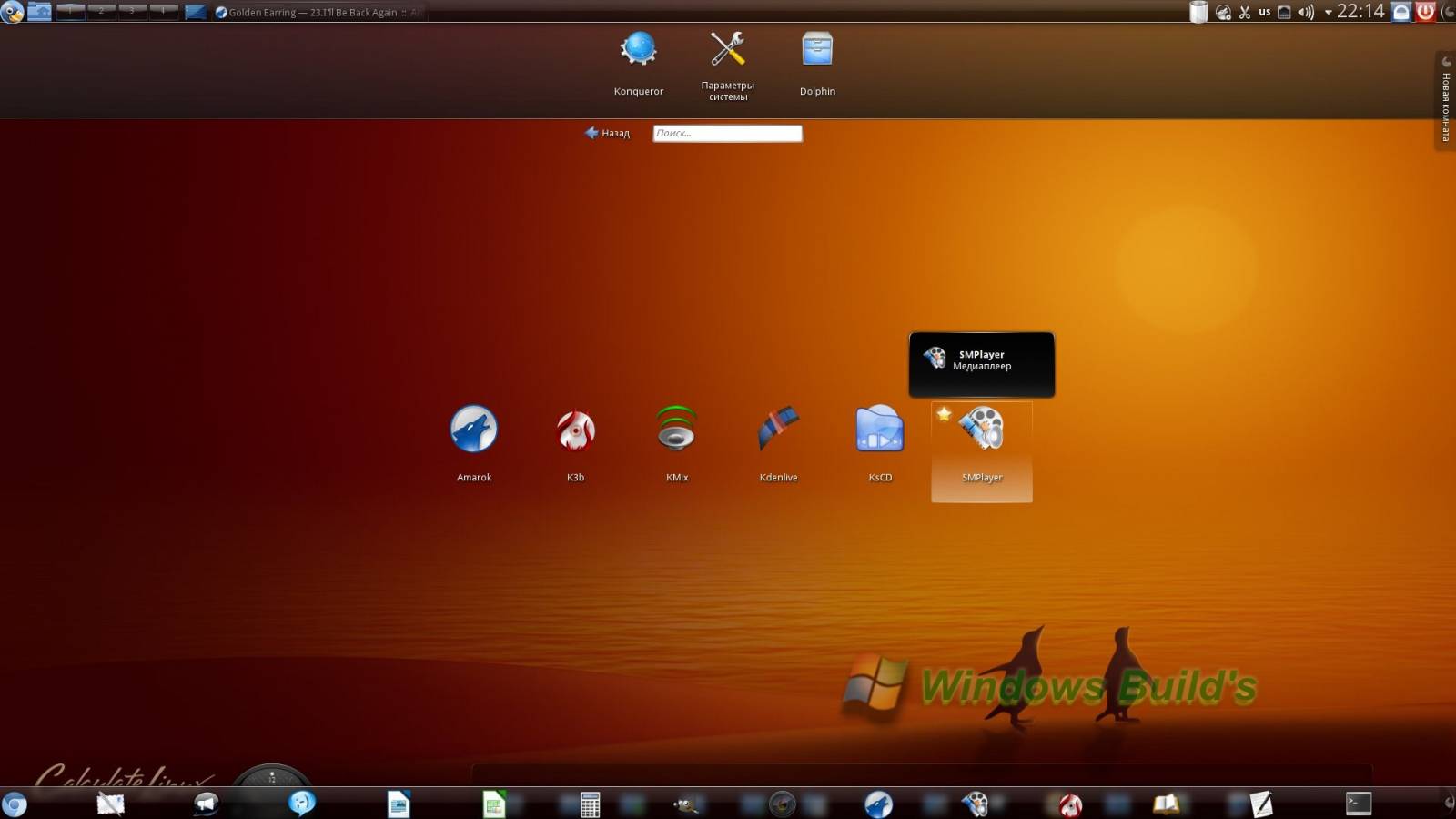Open volume control speaker icon
The image size is (1456, 819).
click(x=1306, y=12)
